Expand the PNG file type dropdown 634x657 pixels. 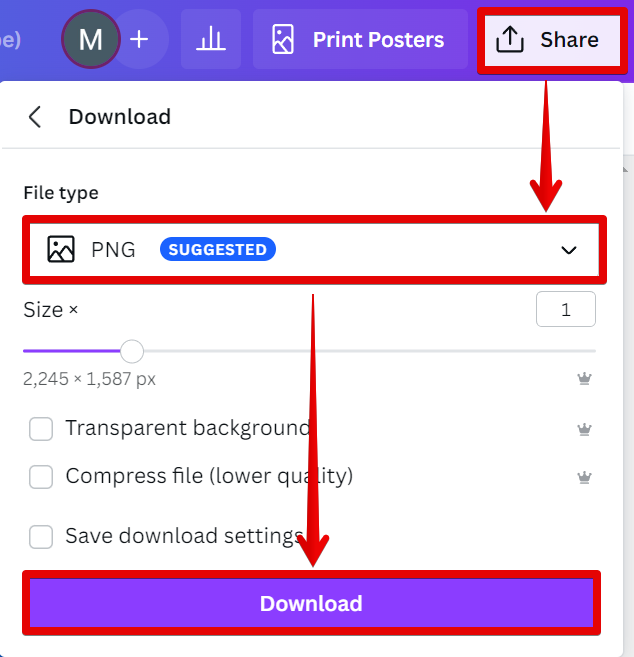312,249
